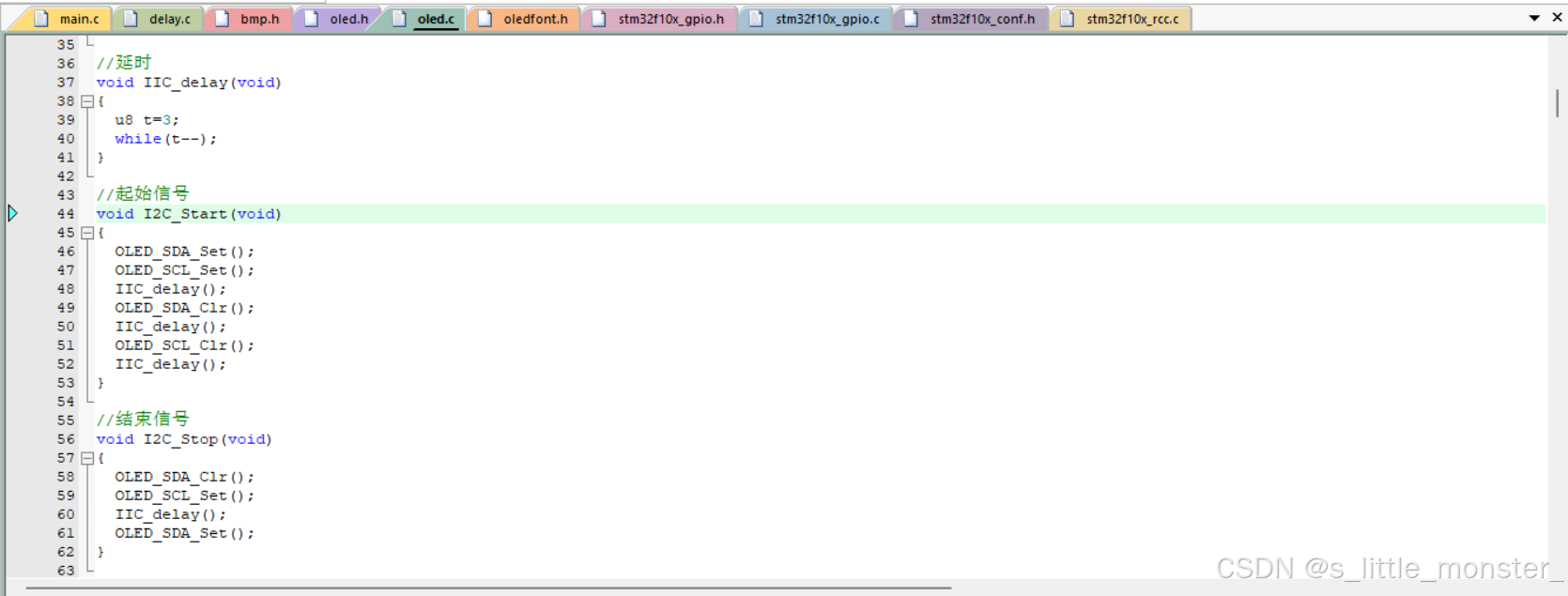This screenshot has width=1568, height=596.
Task: Collapse the IIC_delay function block at line 38
Action: [87, 101]
